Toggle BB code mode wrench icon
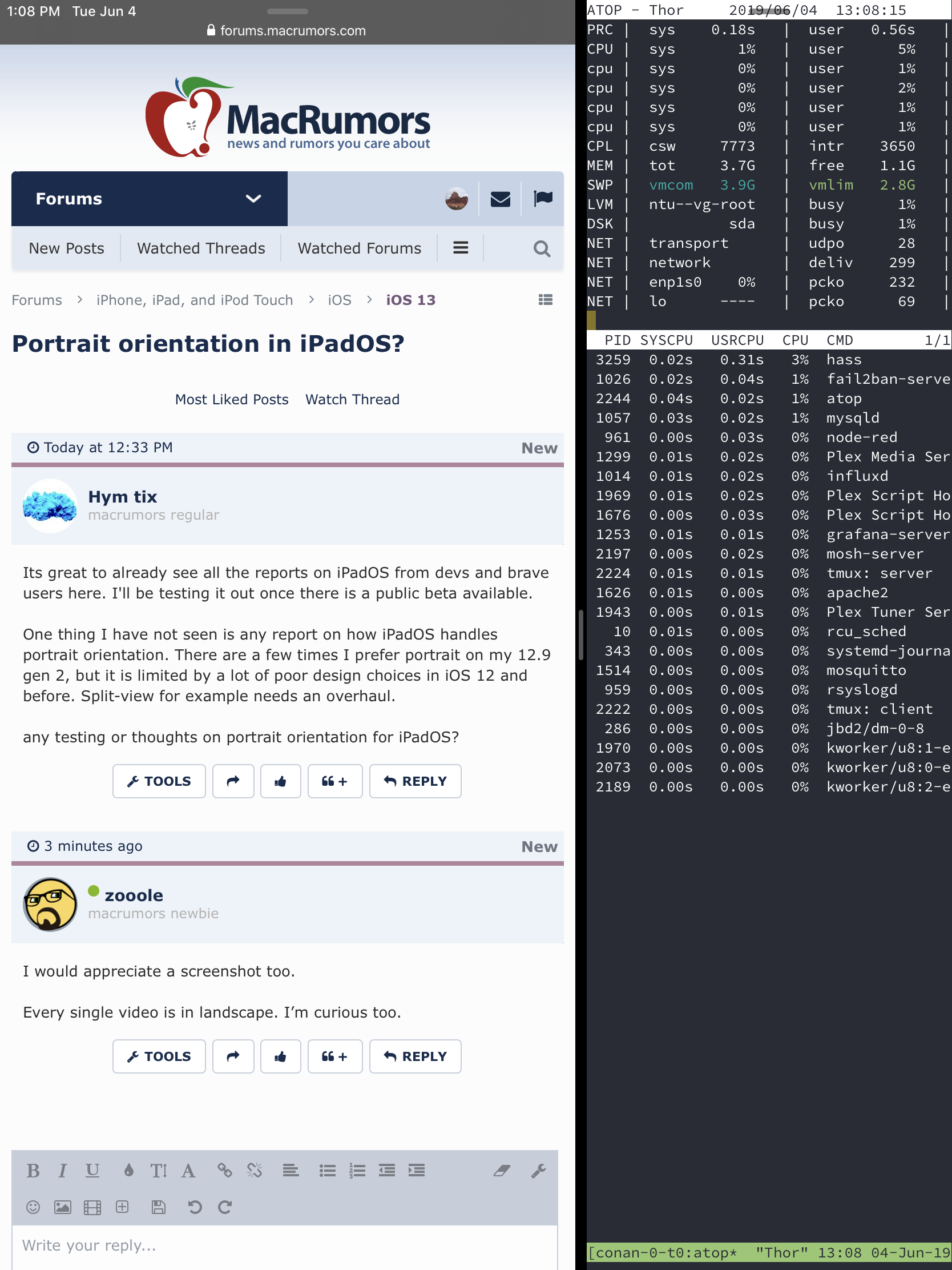Image resolution: width=952 pixels, height=1270 pixels. click(538, 1171)
